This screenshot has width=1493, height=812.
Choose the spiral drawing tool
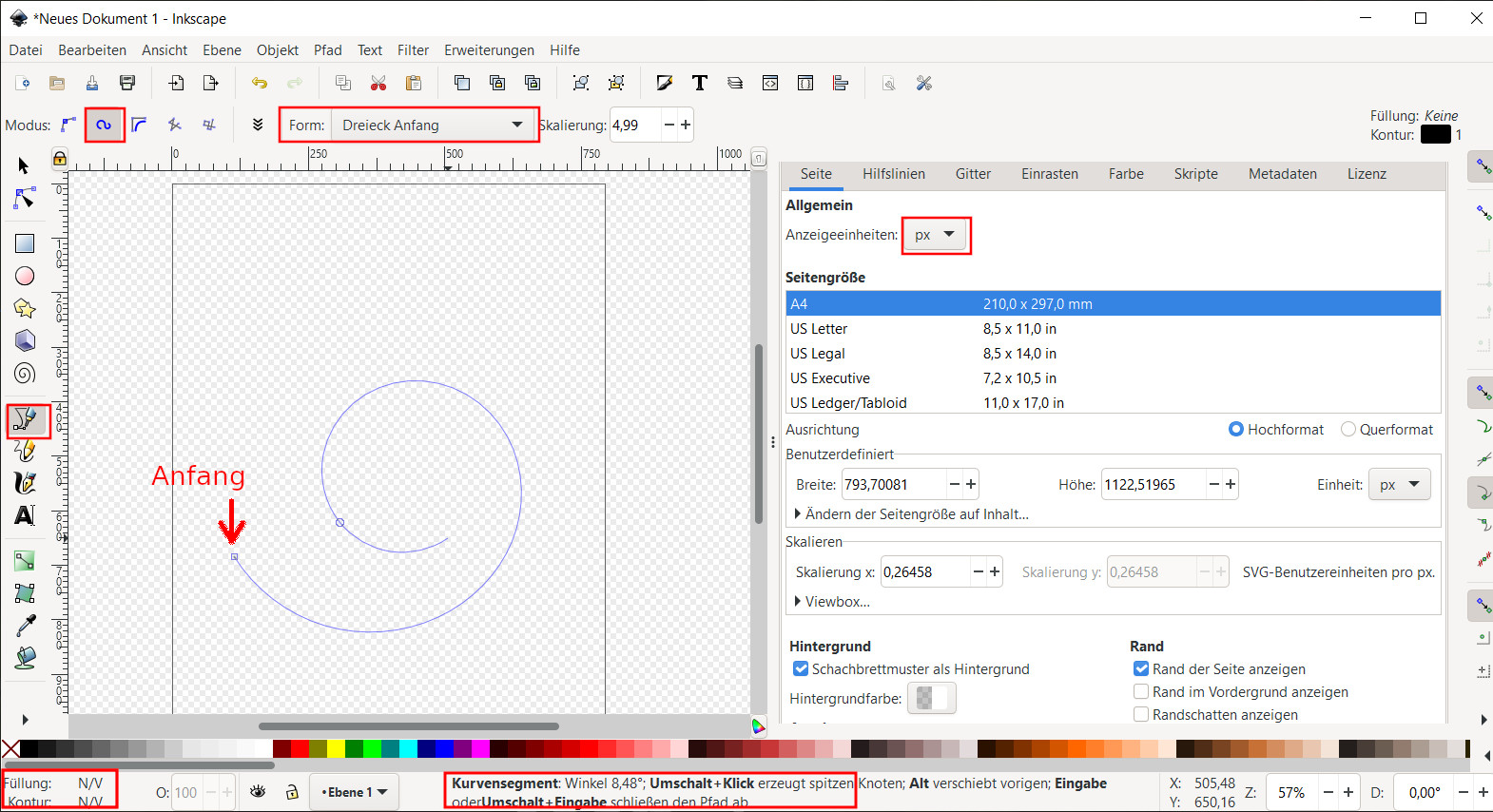click(25, 374)
